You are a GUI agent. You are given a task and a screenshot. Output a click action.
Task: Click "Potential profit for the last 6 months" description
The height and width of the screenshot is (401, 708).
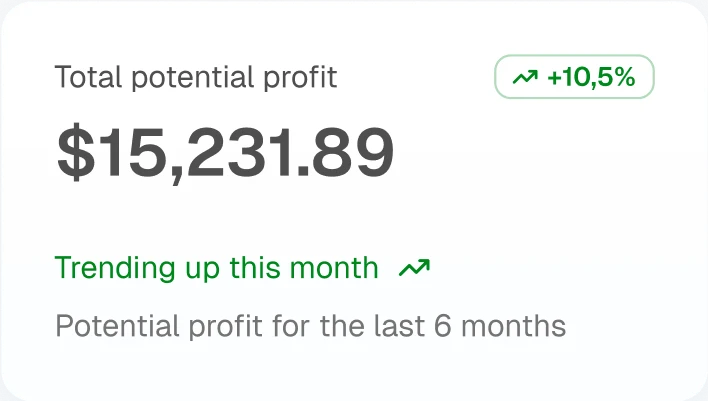coord(310,327)
